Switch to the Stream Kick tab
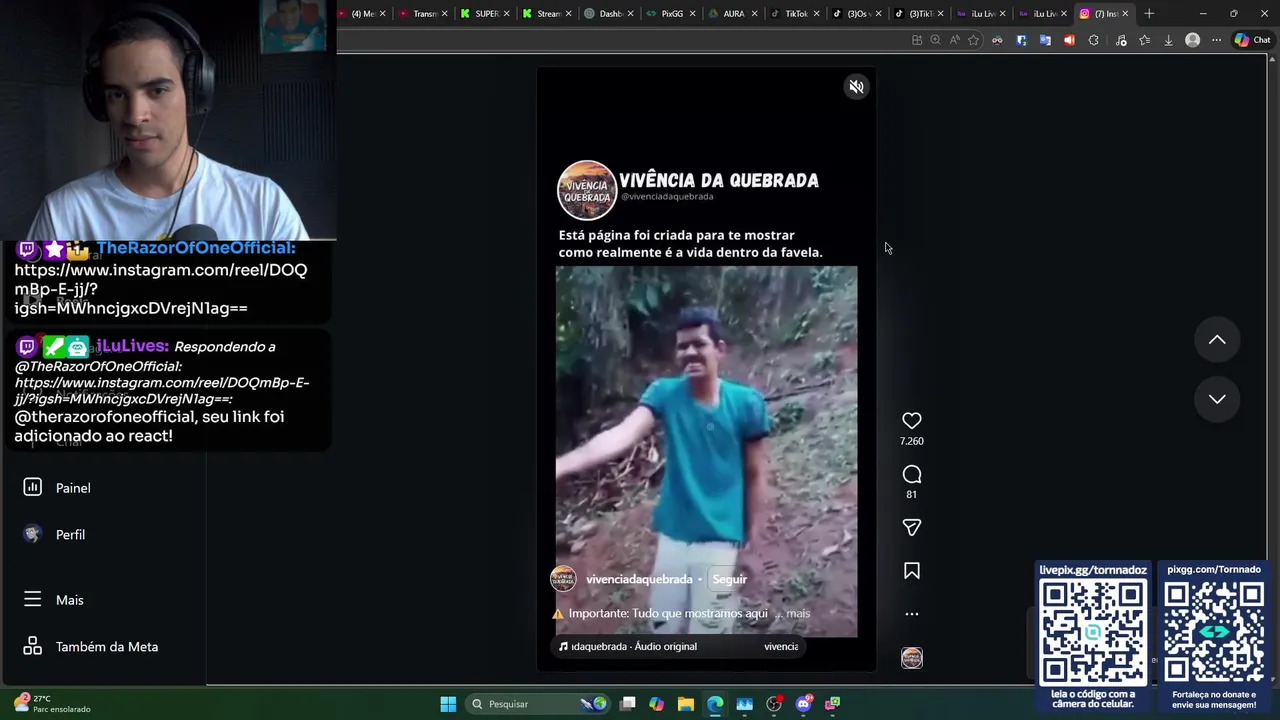Viewport: 1280px width, 720px height. (548, 14)
